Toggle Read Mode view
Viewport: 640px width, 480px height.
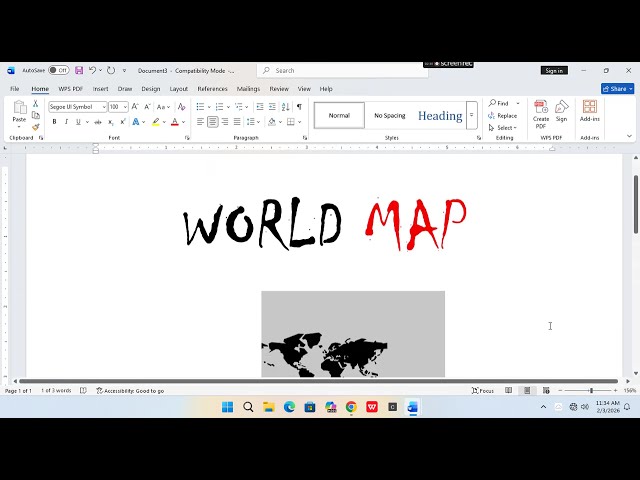[x=508, y=391]
